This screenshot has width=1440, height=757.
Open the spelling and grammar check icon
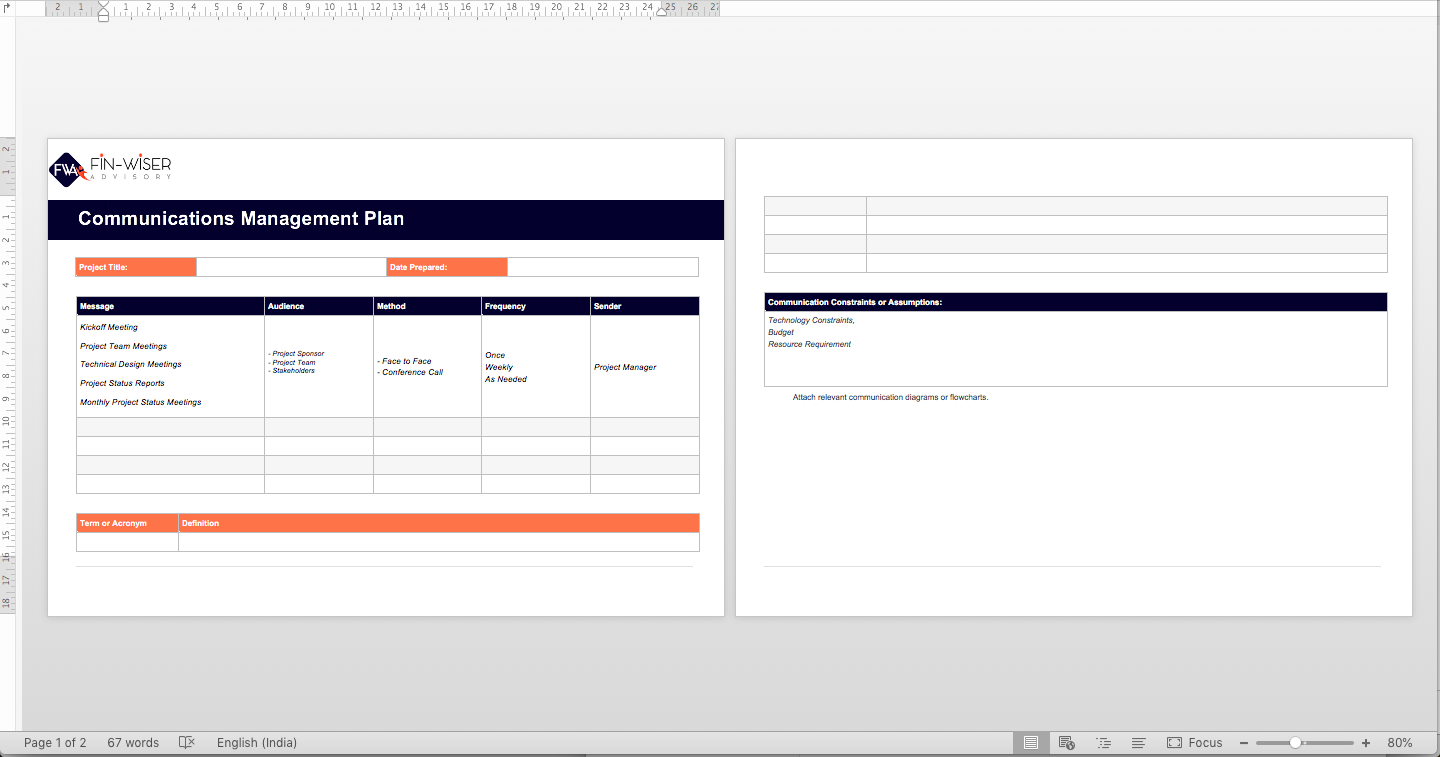pos(186,743)
